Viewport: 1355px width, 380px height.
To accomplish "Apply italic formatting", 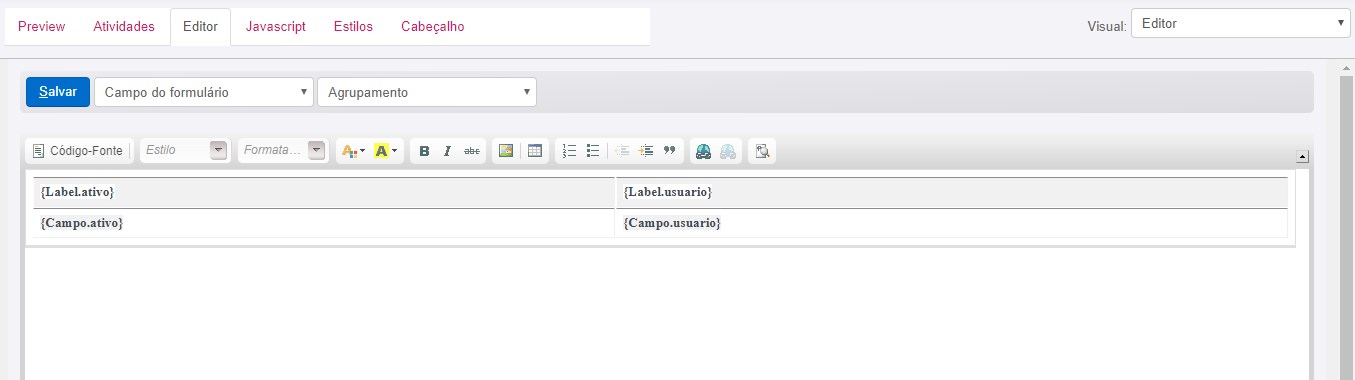I will 447,151.
